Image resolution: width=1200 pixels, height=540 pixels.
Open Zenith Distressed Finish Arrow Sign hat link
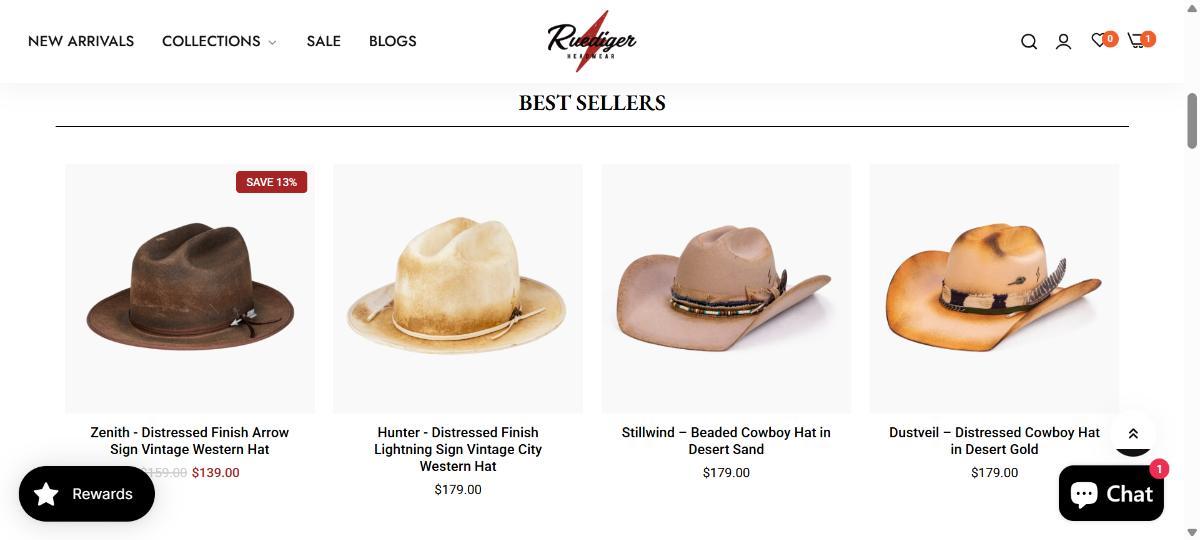coord(190,441)
